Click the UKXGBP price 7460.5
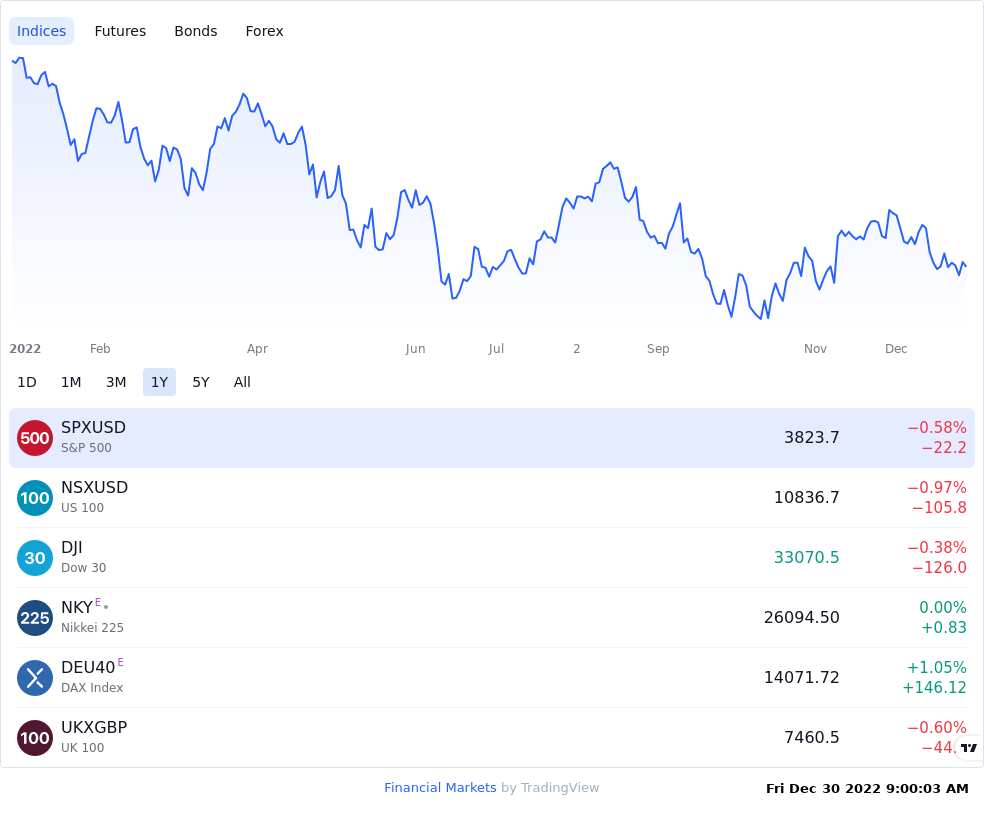This screenshot has width=984, height=820. pos(811,737)
